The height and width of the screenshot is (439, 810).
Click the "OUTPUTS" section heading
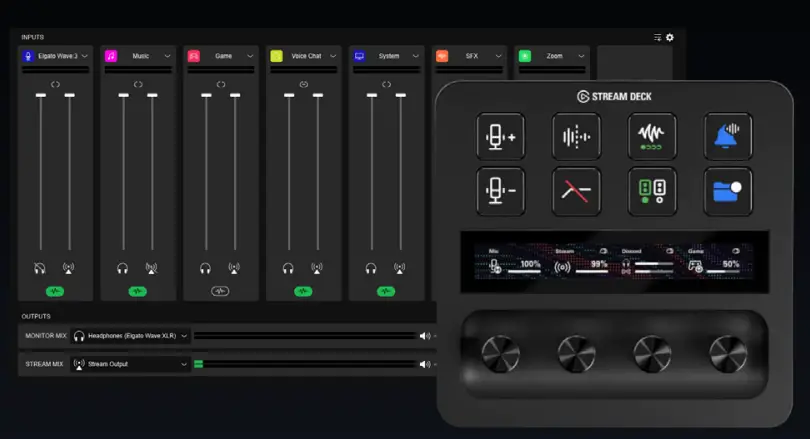[36, 316]
